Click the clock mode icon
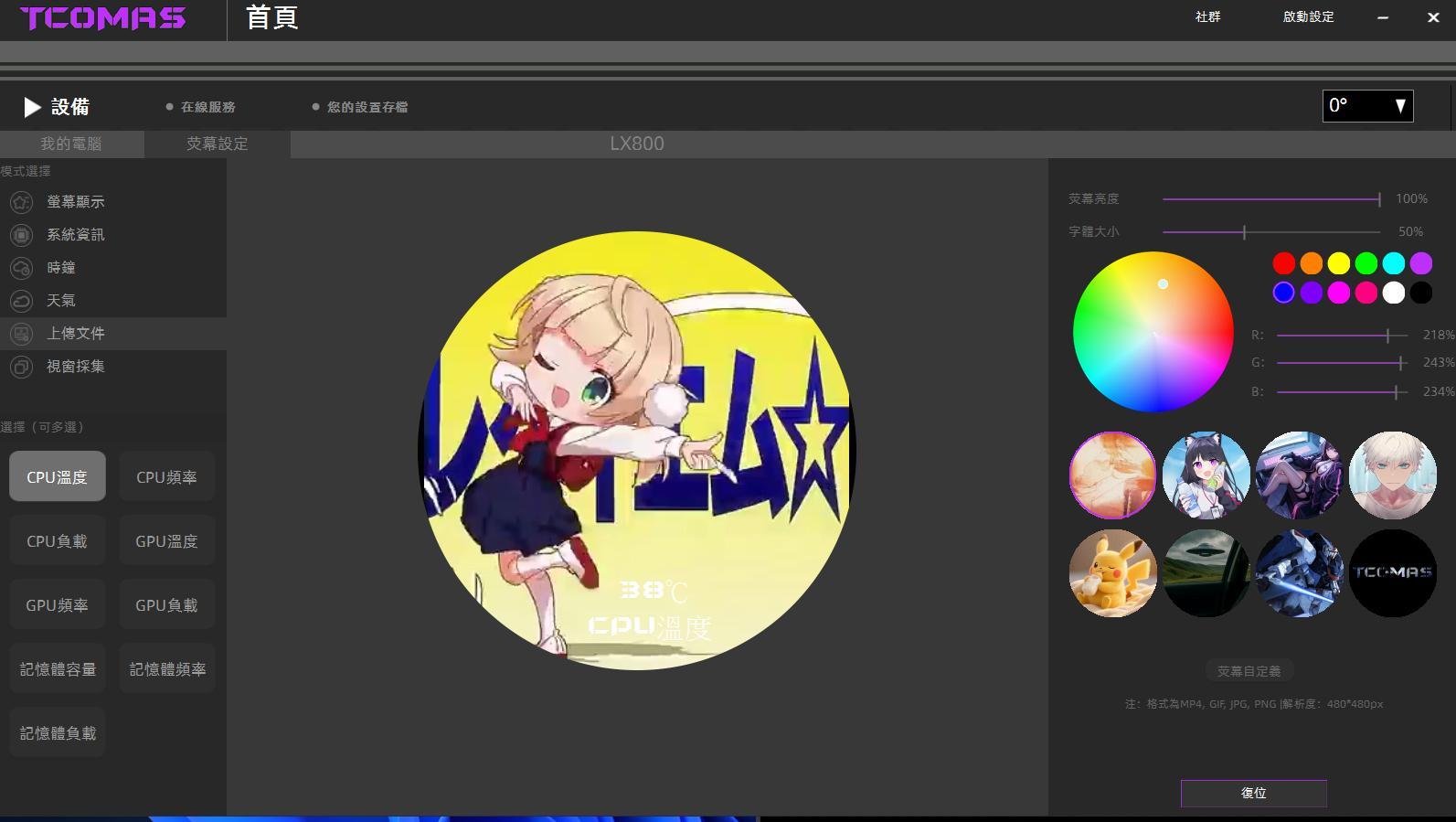1456x822 pixels. click(21, 268)
